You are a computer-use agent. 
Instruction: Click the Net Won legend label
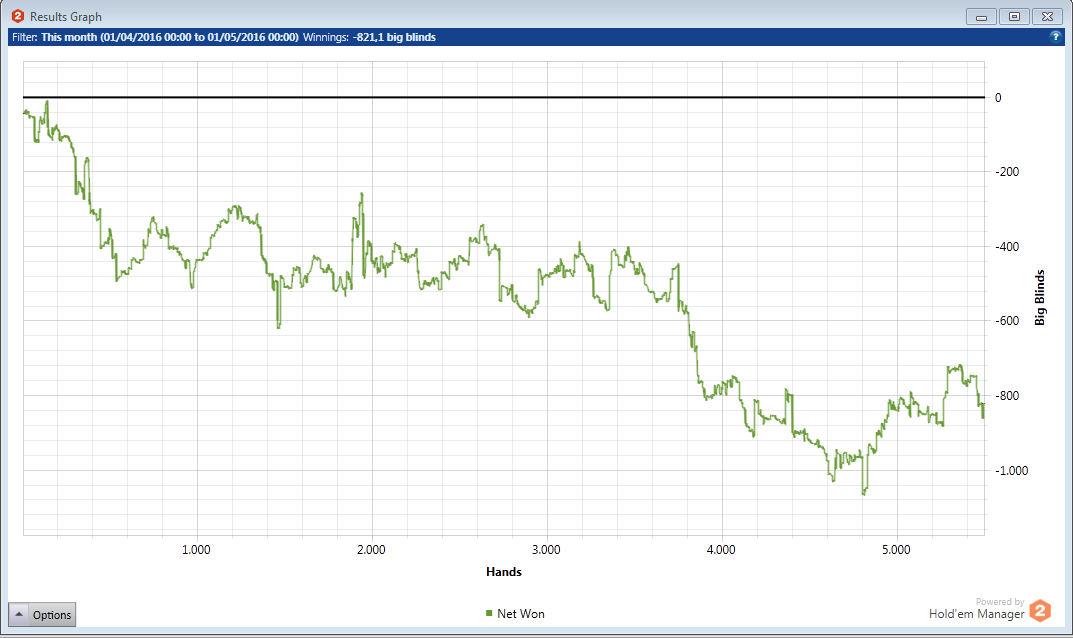521,613
